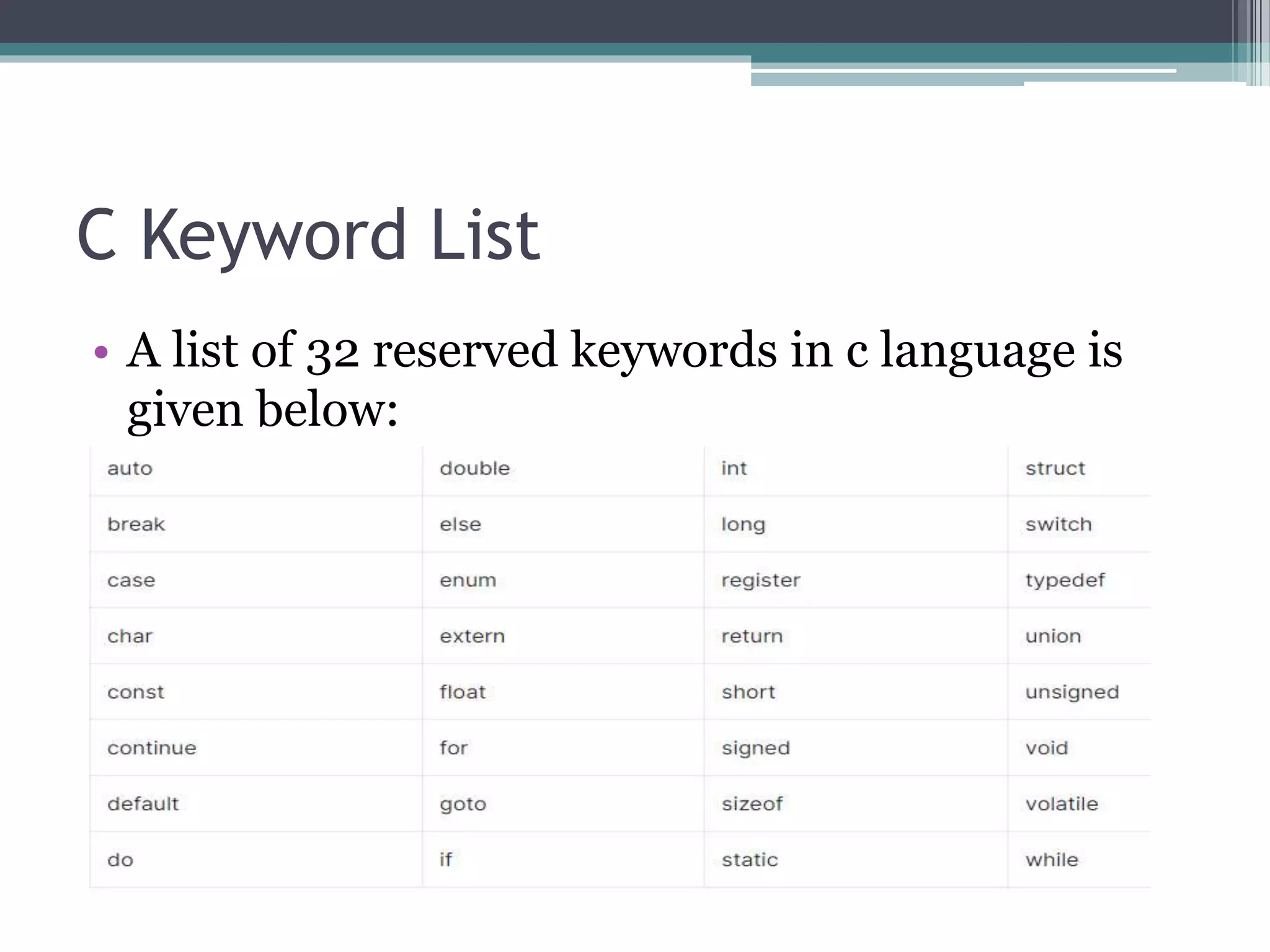Click the 'extern' table cell
Image resolution: width=1270 pixels, height=952 pixels.
[472, 636]
